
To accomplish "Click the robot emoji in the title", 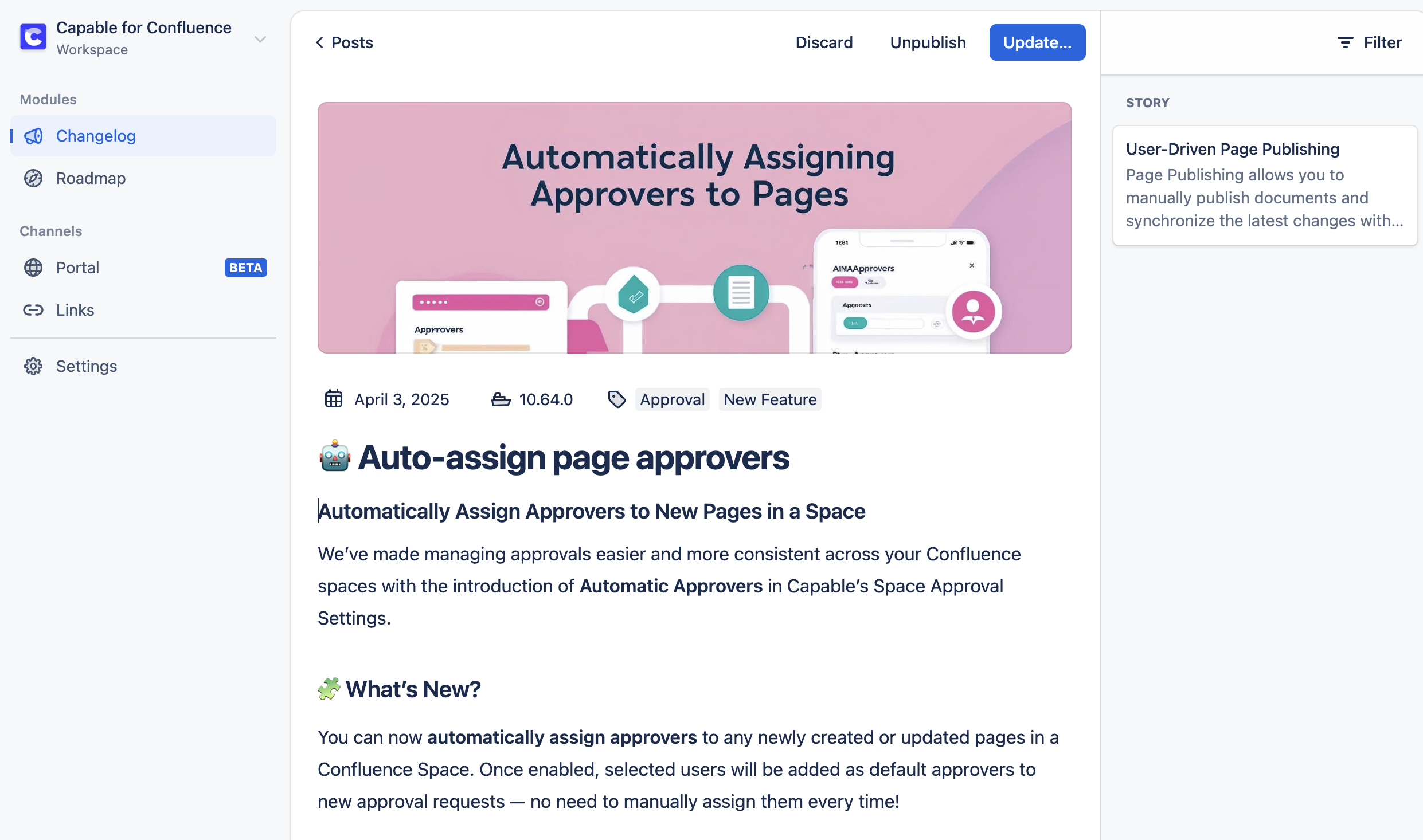I will point(335,457).
